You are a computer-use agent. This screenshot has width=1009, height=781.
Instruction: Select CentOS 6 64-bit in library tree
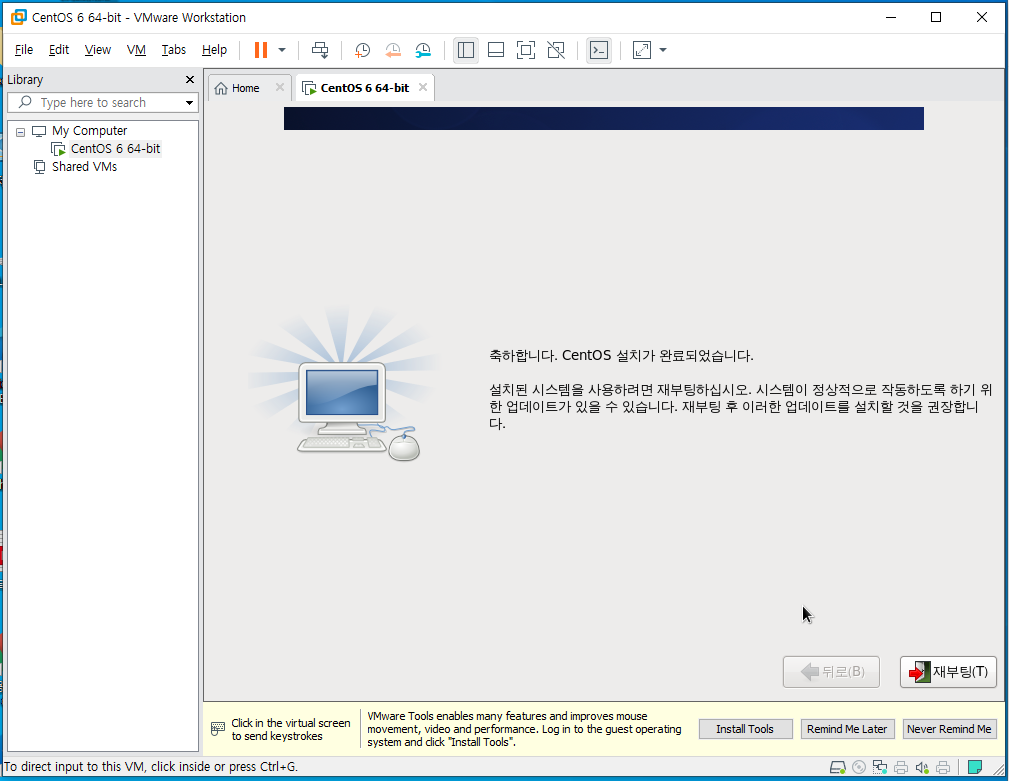coord(115,149)
